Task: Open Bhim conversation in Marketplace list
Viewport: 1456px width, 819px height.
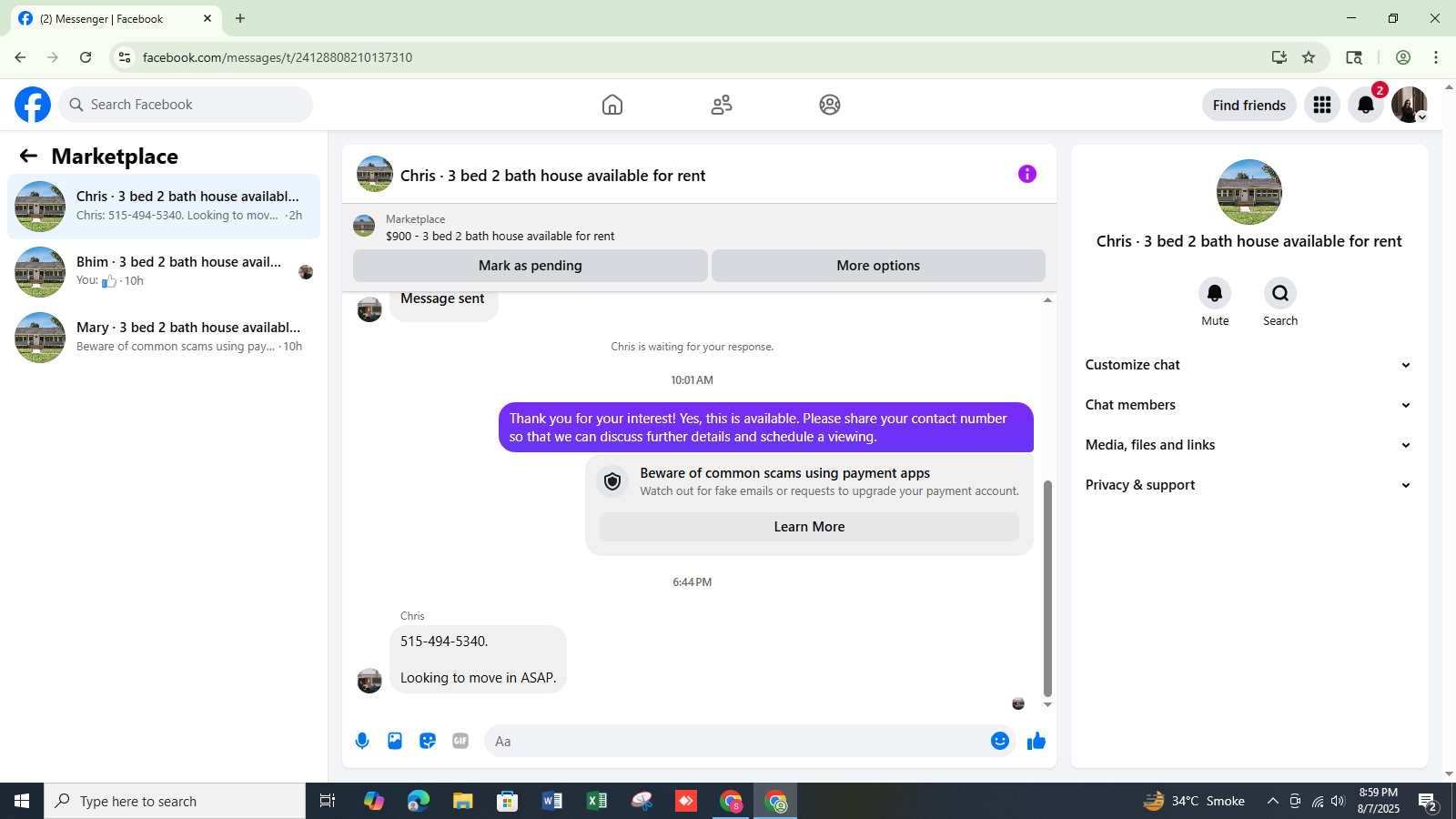Action: coord(164,272)
